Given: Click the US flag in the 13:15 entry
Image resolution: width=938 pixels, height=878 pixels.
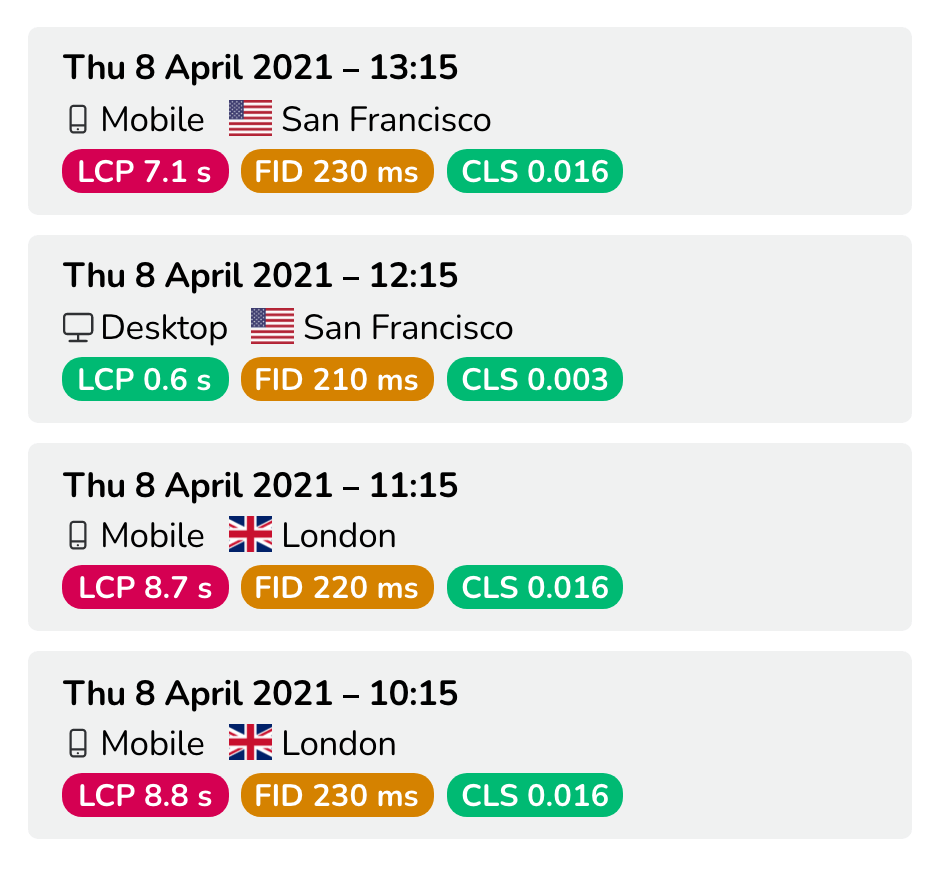Looking at the screenshot, I should (x=251, y=118).
